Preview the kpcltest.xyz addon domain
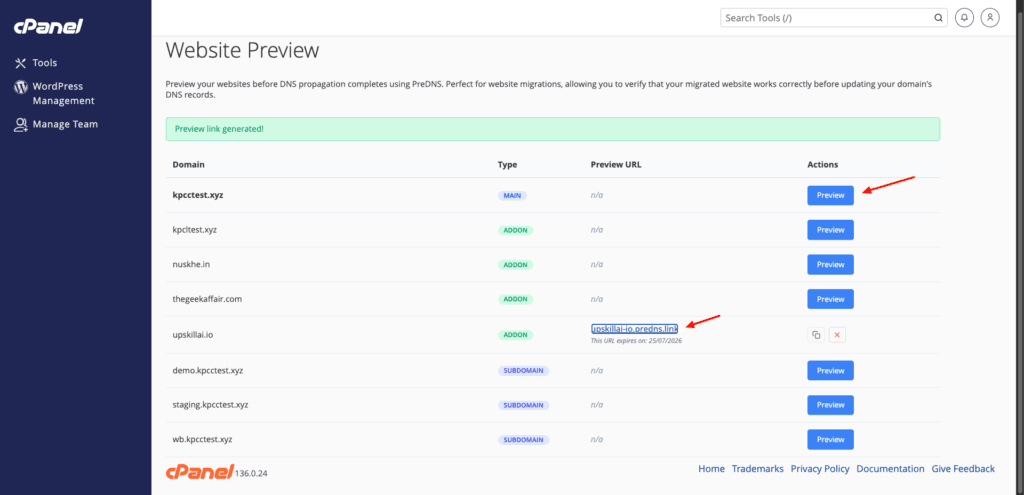The height and width of the screenshot is (495, 1024). pos(830,230)
